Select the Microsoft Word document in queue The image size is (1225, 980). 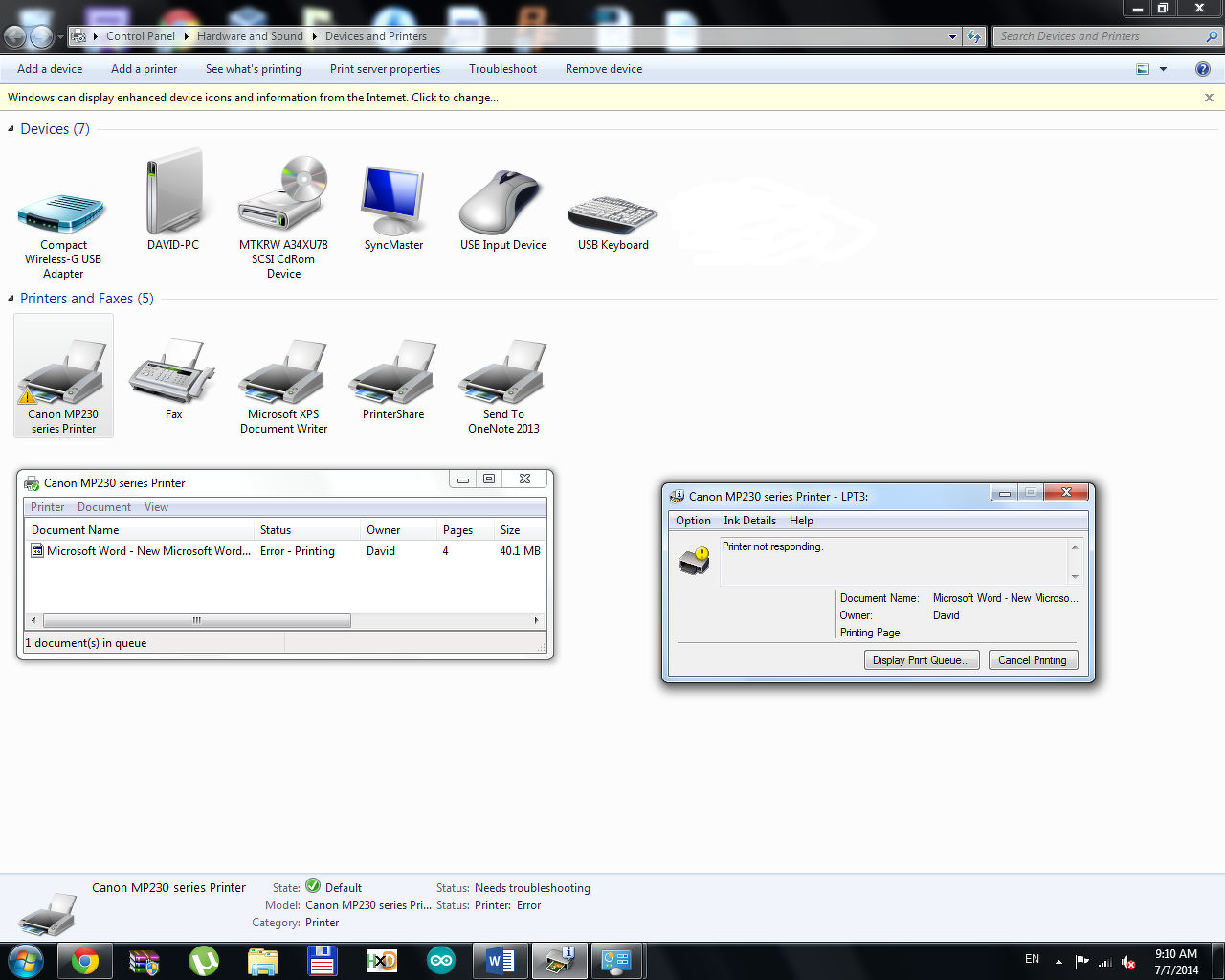click(285, 551)
